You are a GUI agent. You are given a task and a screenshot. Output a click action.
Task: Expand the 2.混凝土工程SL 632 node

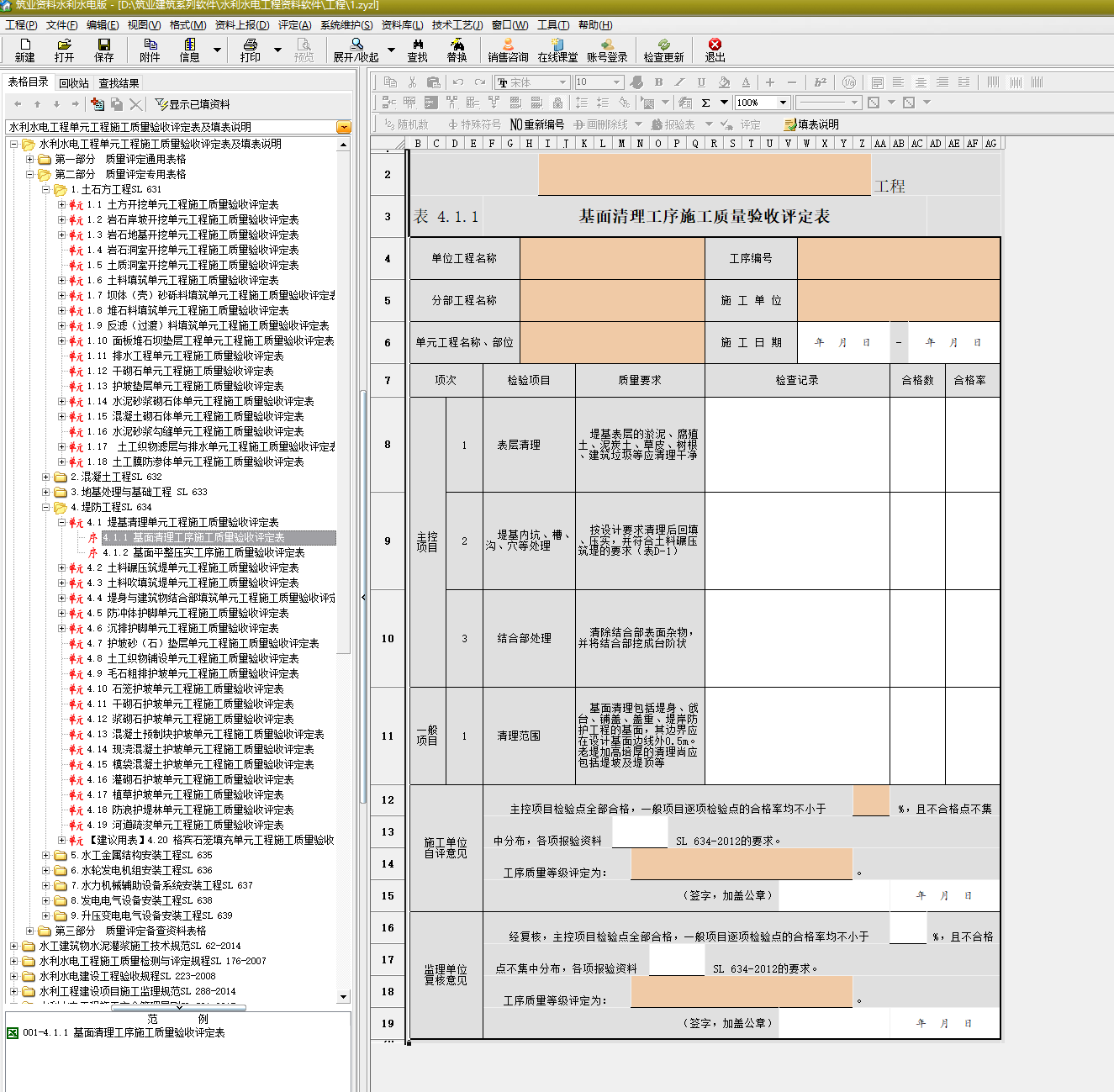click(46, 477)
